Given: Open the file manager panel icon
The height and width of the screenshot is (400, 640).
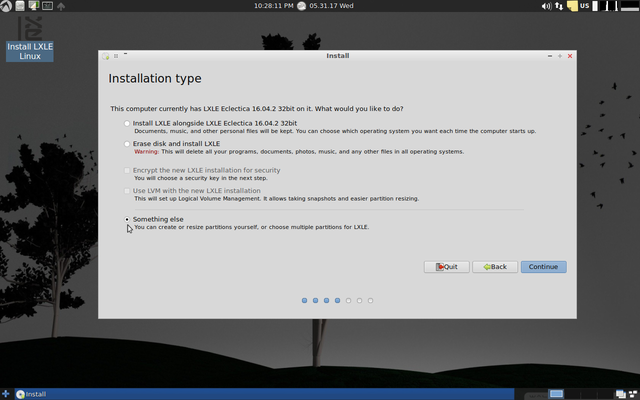Looking at the screenshot, I should (20, 6).
